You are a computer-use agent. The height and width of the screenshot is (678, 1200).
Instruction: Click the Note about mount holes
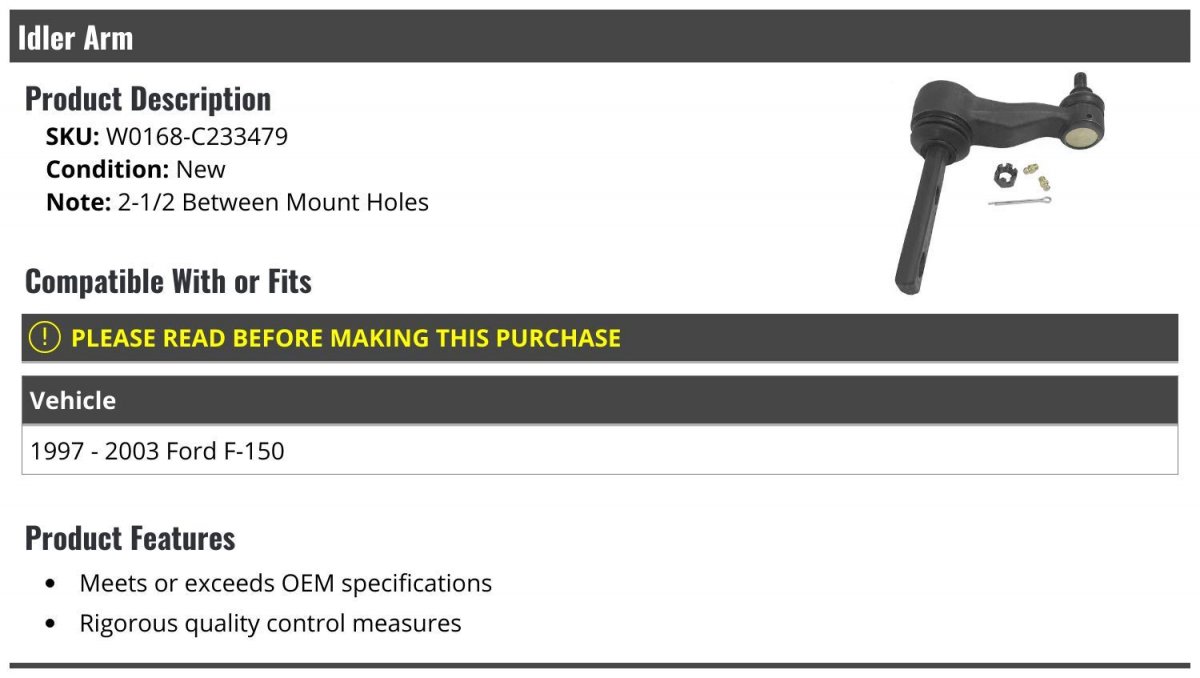pyautogui.click(x=237, y=202)
